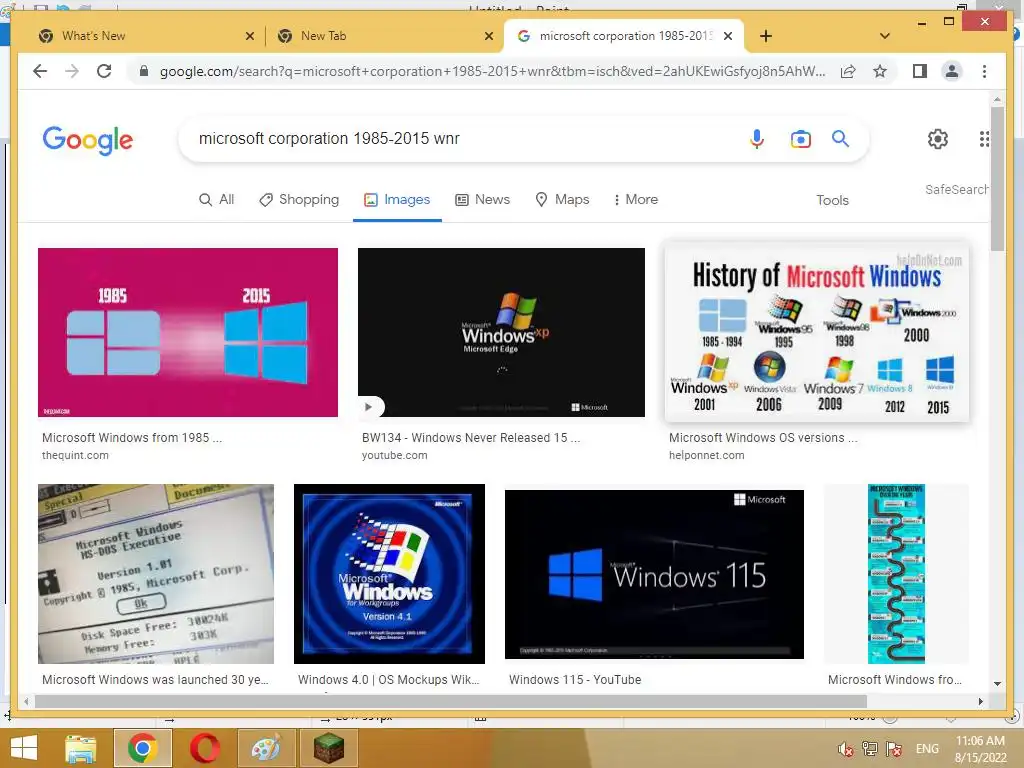Close the New Tab tab
This screenshot has height=768, width=1024.
pyautogui.click(x=488, y=36)
